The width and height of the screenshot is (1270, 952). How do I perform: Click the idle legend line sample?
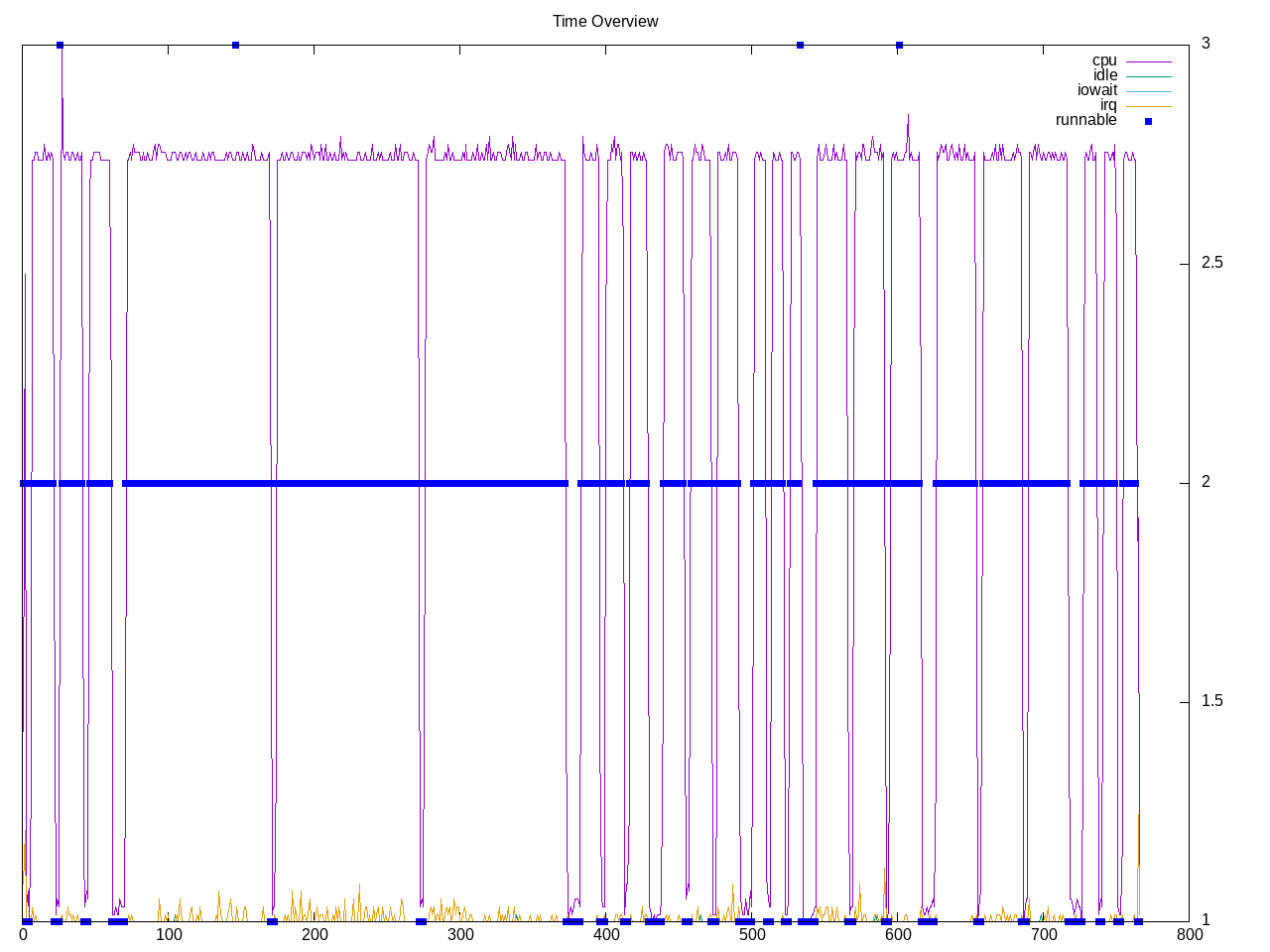tap(1148, 76)
